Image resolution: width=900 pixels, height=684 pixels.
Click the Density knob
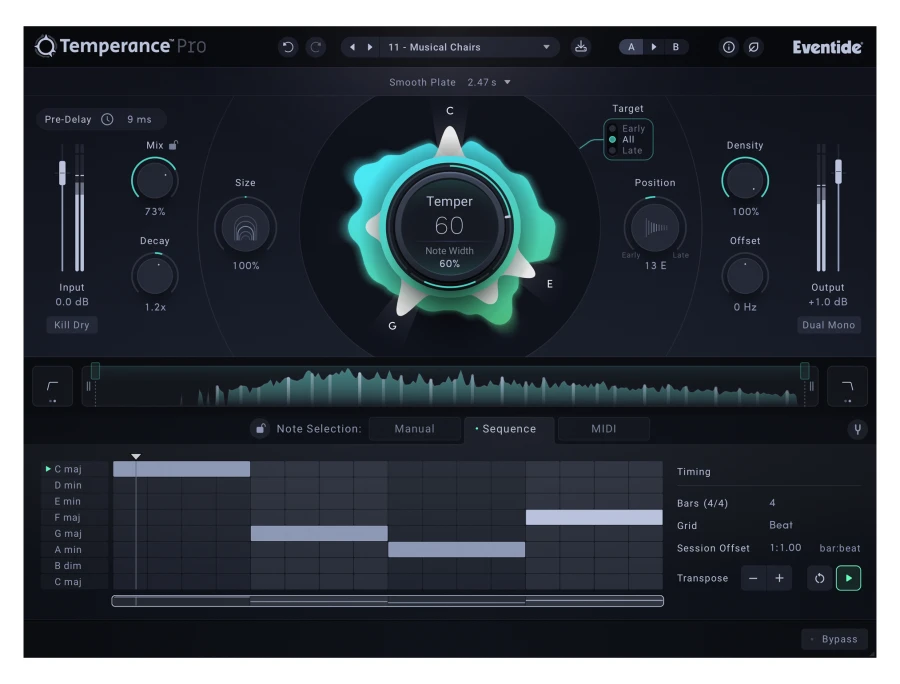pos(745,180)
